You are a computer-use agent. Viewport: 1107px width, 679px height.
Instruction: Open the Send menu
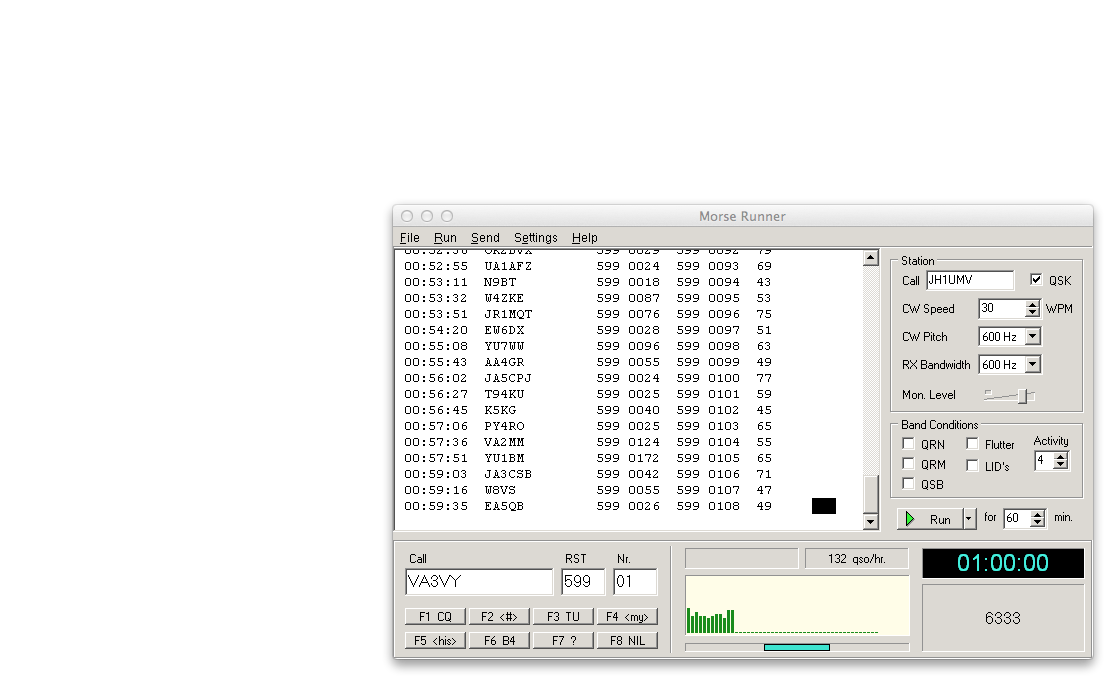pyautogui.click(x=485, y=238)
